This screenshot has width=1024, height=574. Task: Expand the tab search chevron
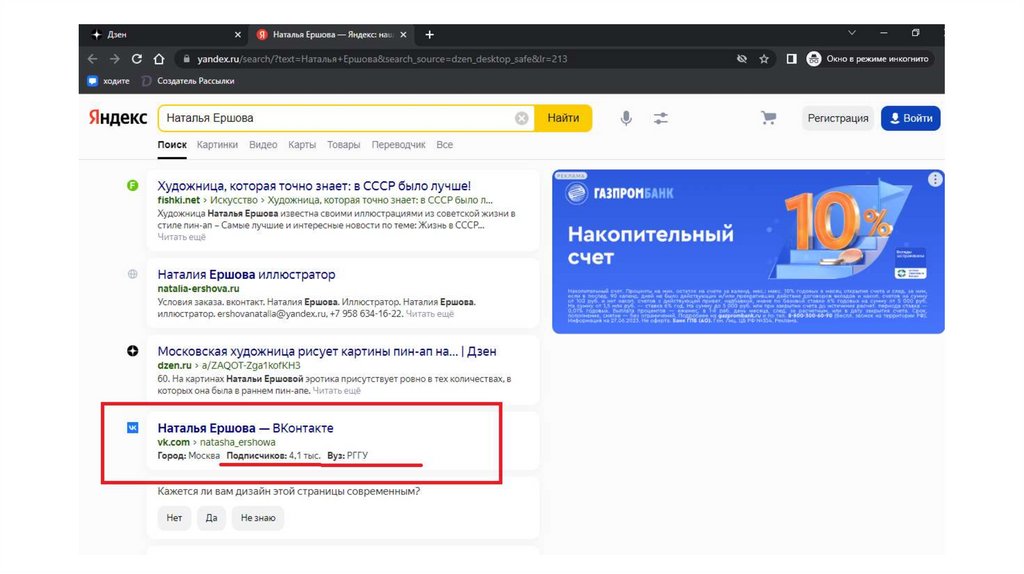(852, 33)
